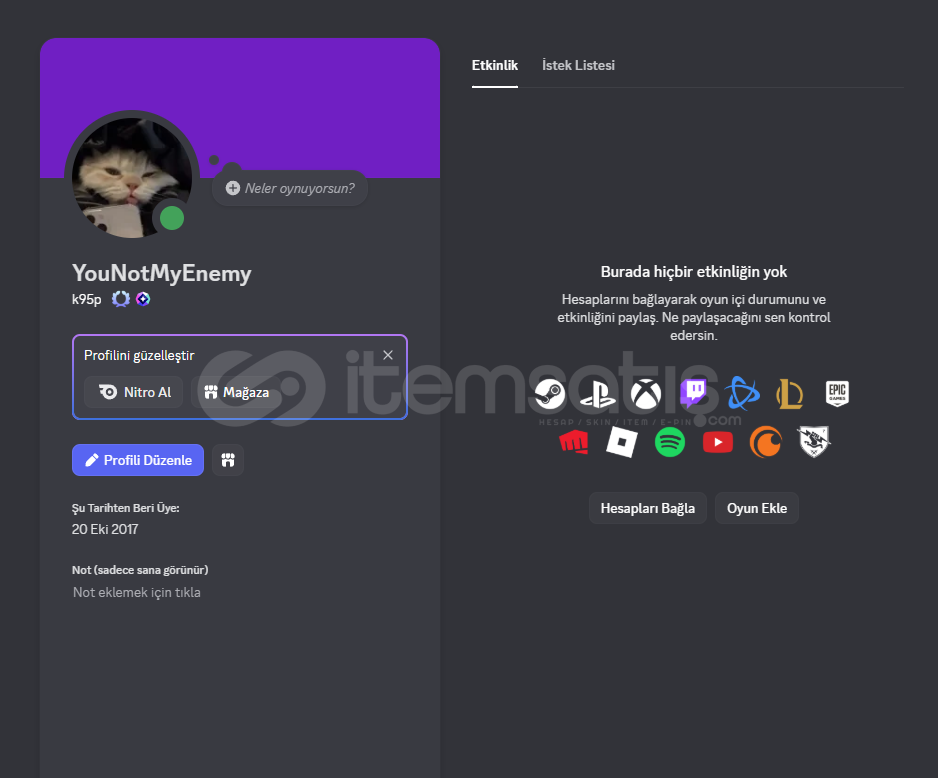Click the Oyun Ekle button

coord(757,508)
